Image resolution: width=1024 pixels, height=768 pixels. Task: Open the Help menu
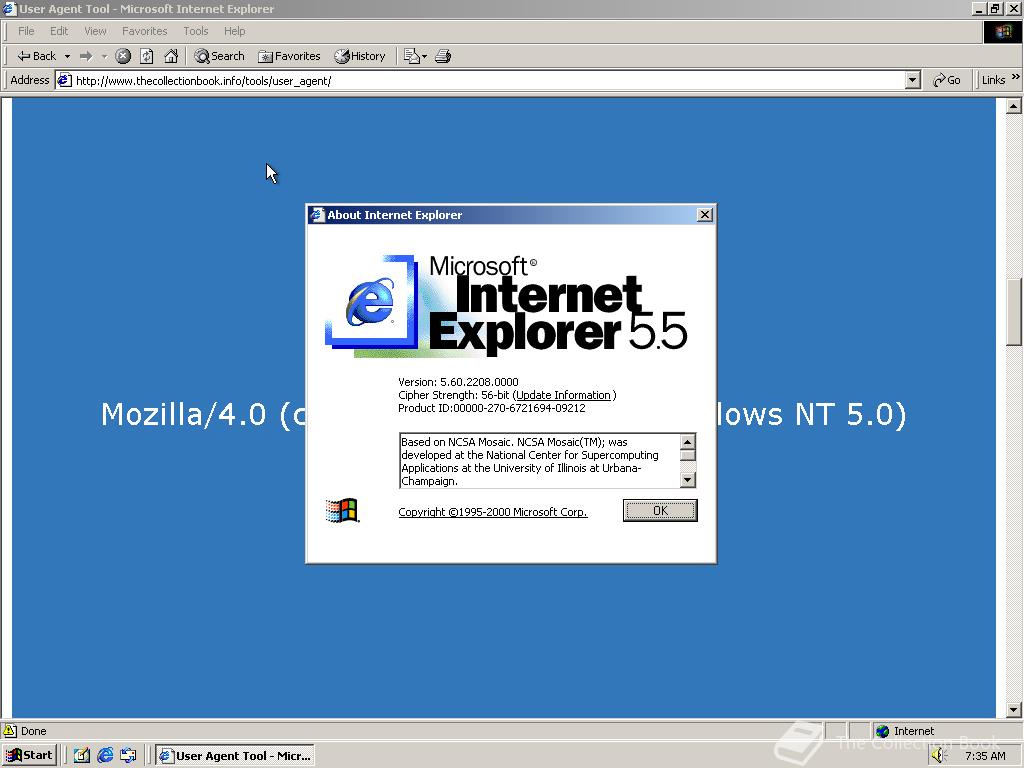click(x=234, y=31)
